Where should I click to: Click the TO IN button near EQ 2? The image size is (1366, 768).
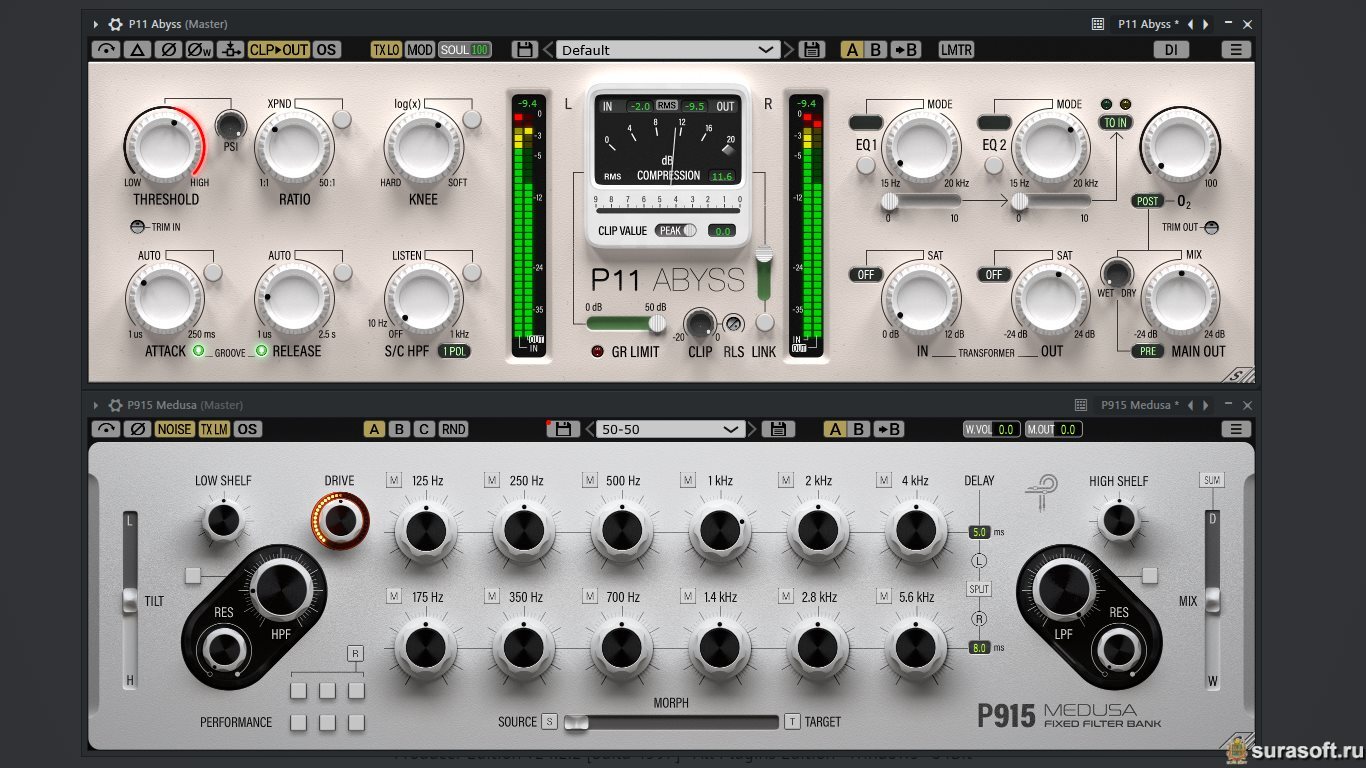click(1115, 123)
